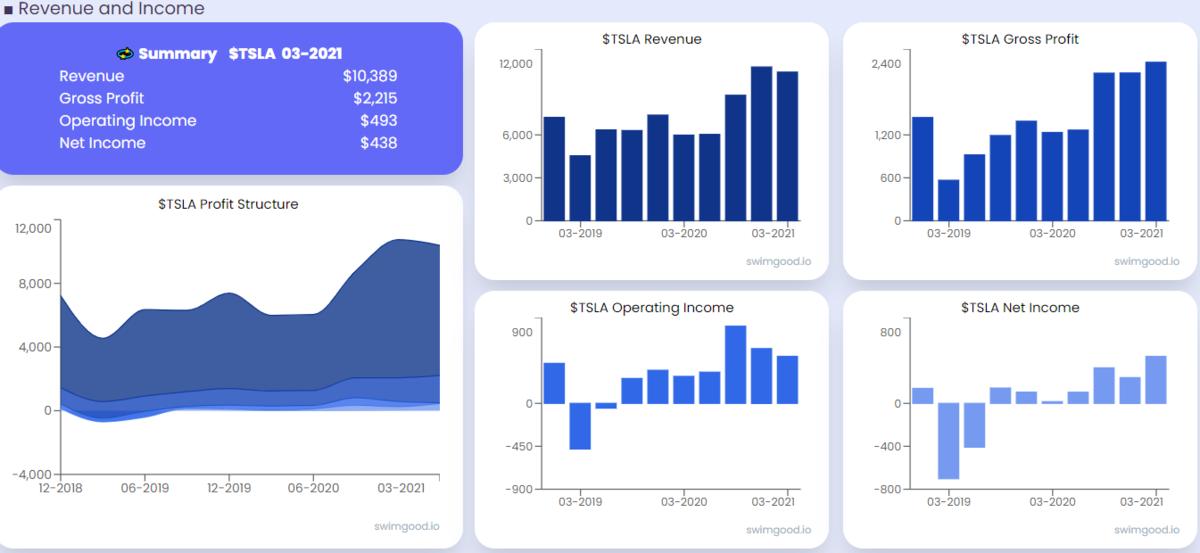1200x553 pixels.
Task: Click the 4,000 axis label in Profit Structure
Action: point(35,347)
